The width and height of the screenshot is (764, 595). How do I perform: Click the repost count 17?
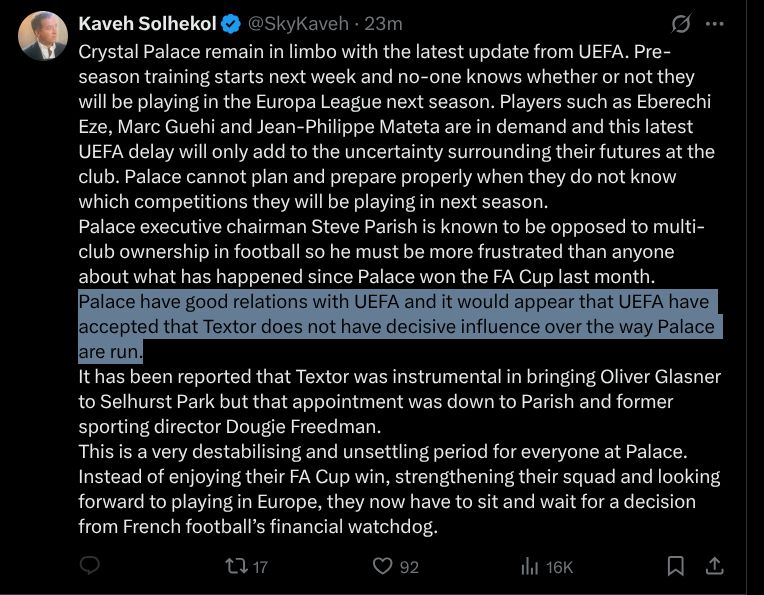point(260,567)
